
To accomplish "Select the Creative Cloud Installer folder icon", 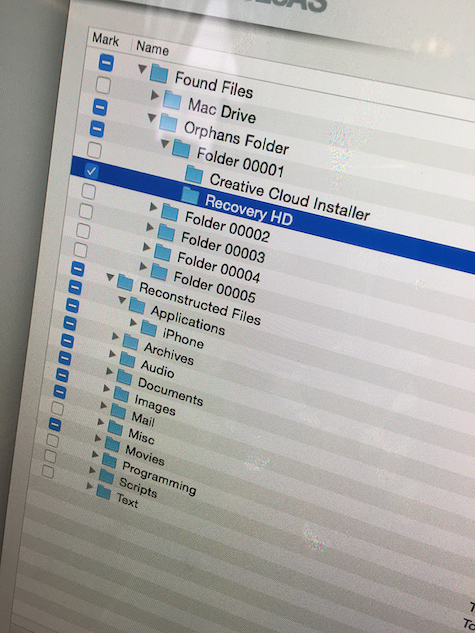I will coord(194,174).
